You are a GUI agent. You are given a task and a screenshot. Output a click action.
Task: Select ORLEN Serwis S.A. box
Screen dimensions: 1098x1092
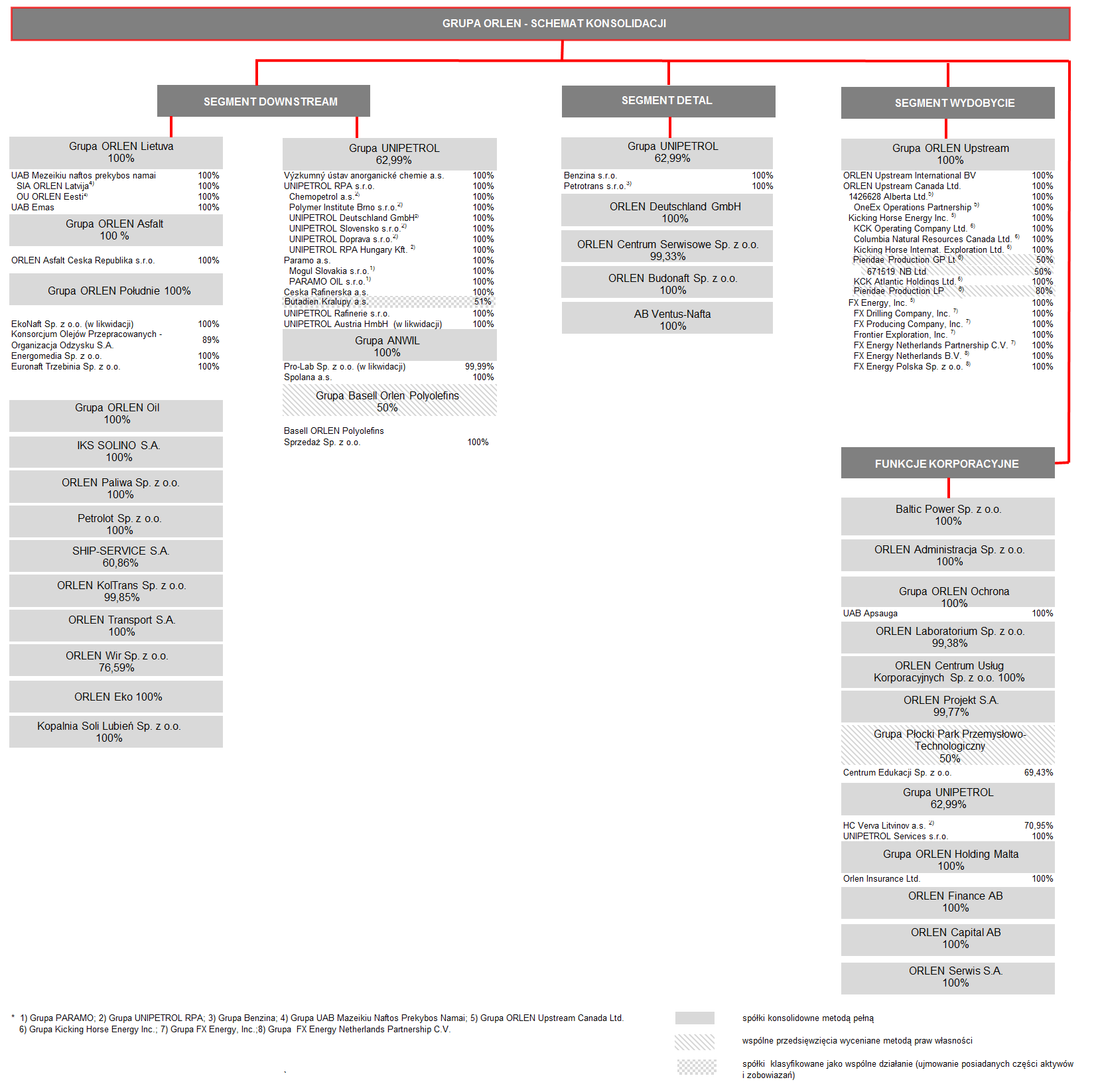coord(947,978)
